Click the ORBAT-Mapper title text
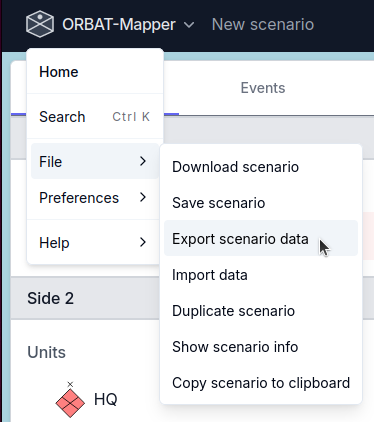This screenshot has width=374, height=422. coord(119,25)
